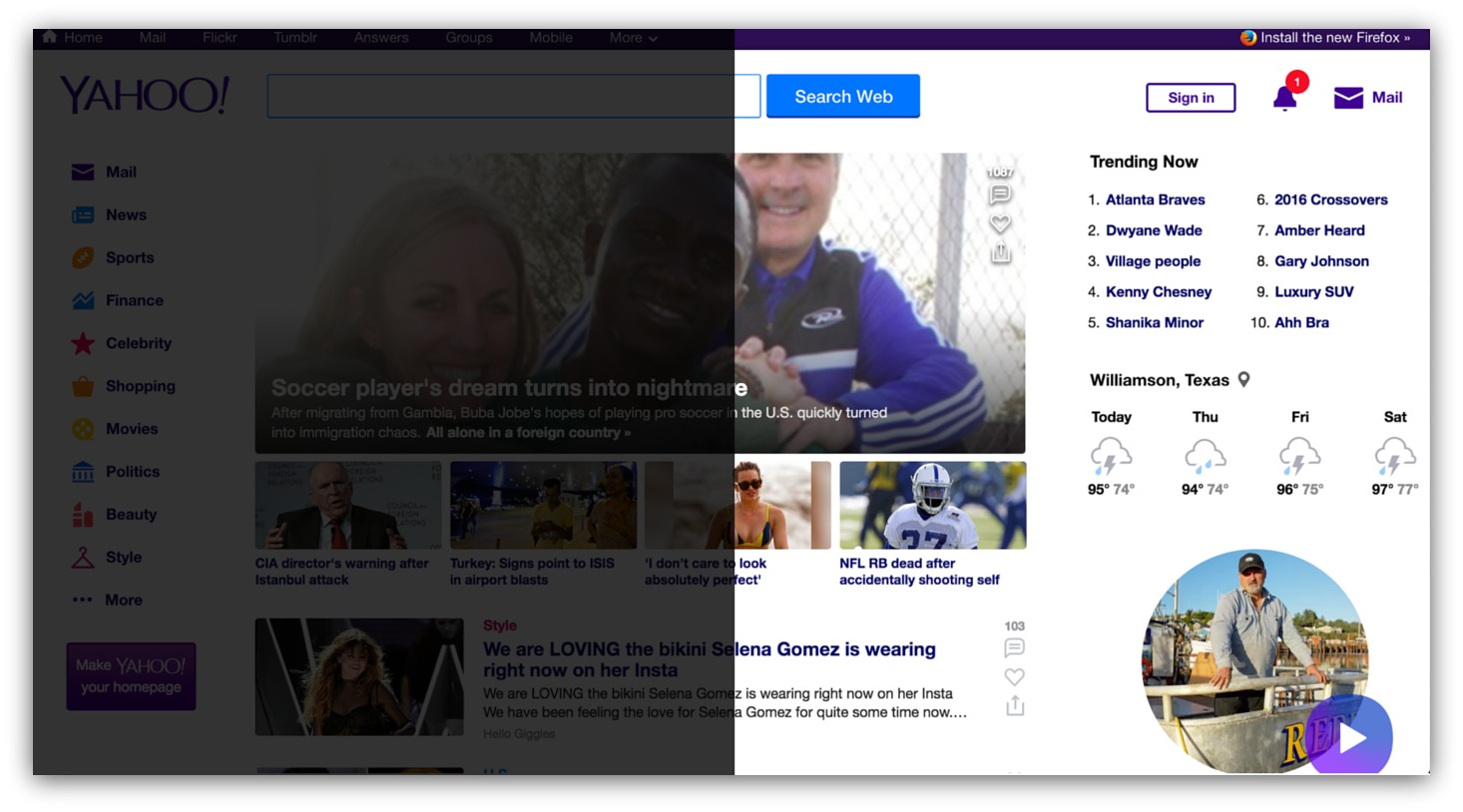Click the Beauty icon in sidebar
Viewport: 1463px width, 812px height.
[83, 515]
